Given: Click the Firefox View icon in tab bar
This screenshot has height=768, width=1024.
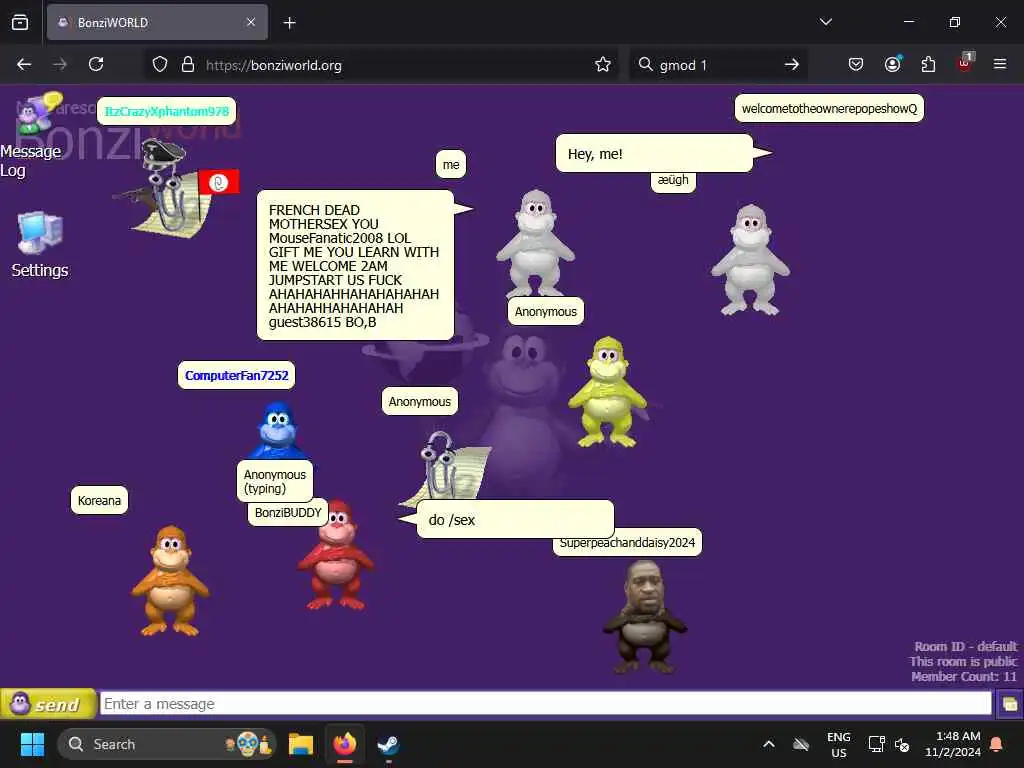Looking at the screenshot, I should 20,22.
